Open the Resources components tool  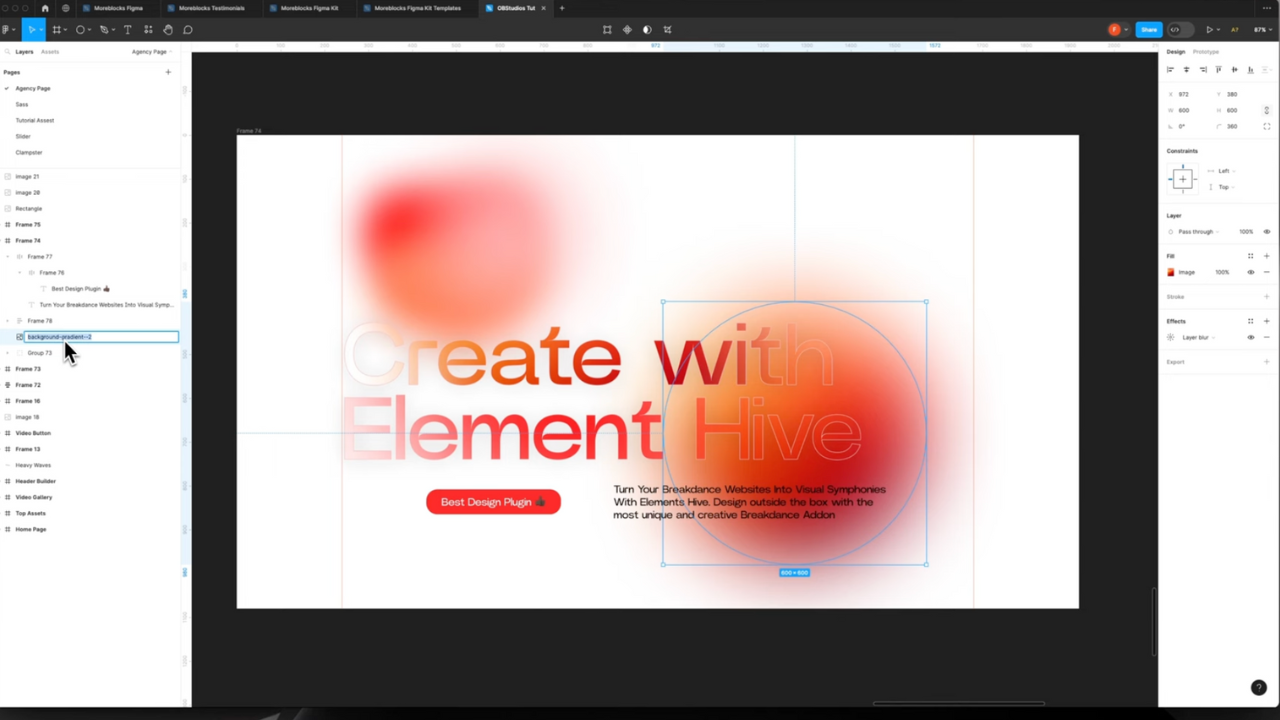coord(148,30)
